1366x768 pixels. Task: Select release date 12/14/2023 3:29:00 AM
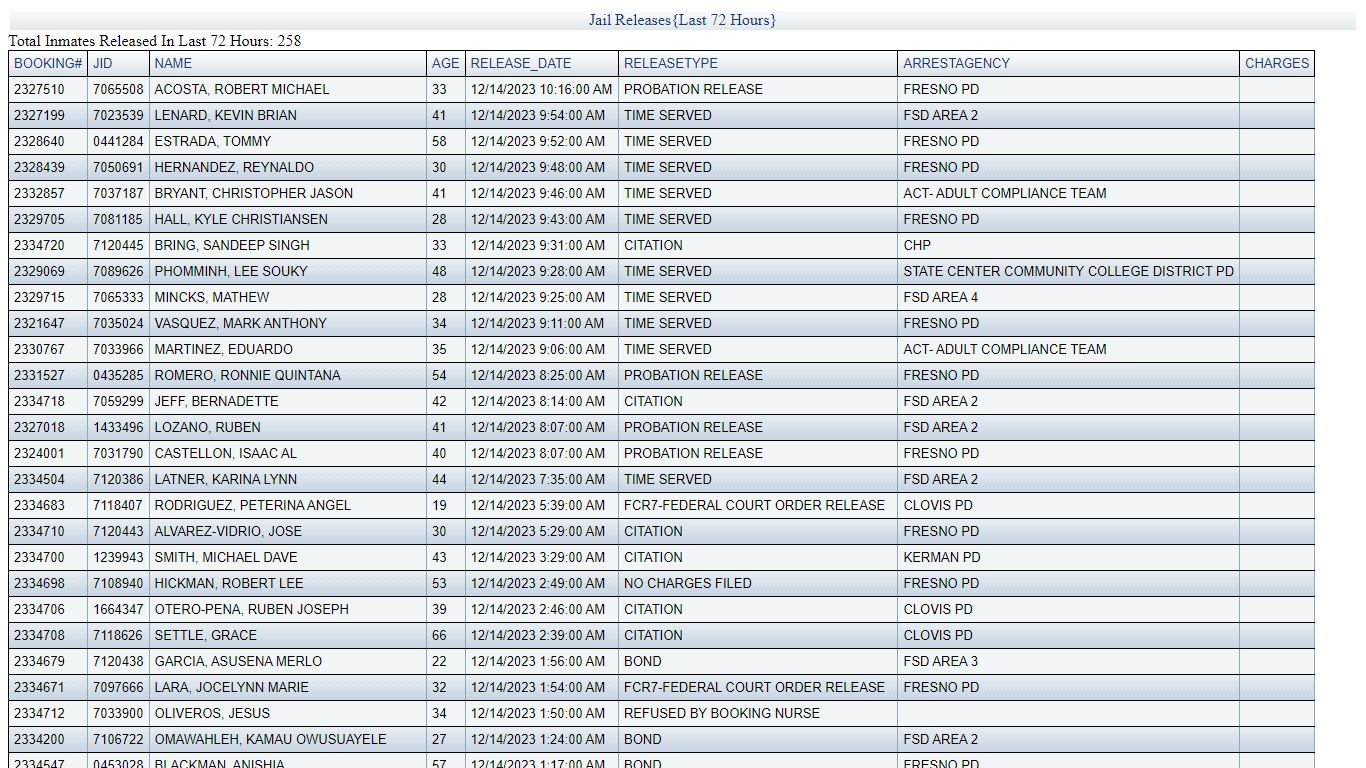(538, 557)
